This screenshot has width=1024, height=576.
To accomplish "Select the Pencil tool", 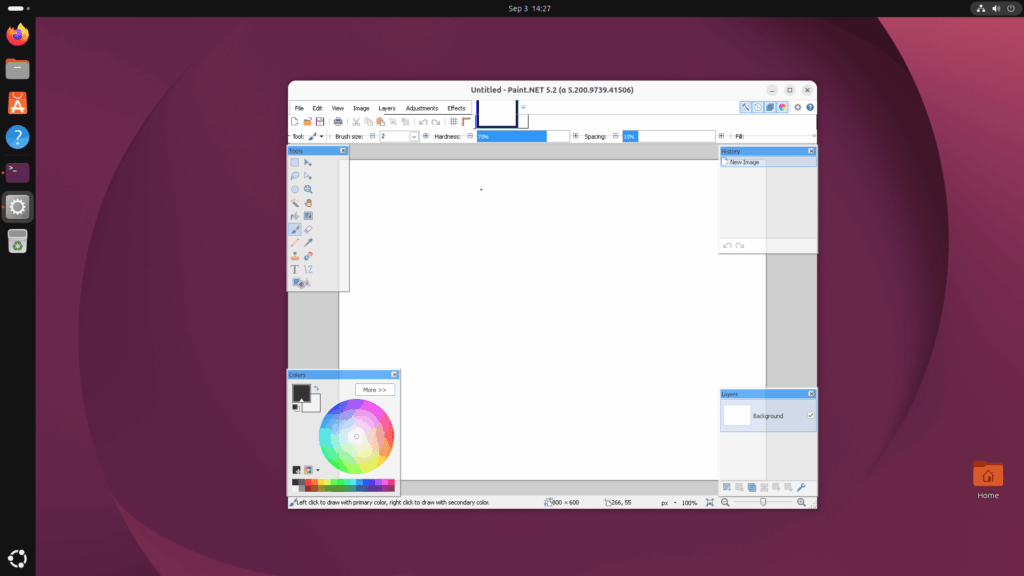I will pos(295,243).
